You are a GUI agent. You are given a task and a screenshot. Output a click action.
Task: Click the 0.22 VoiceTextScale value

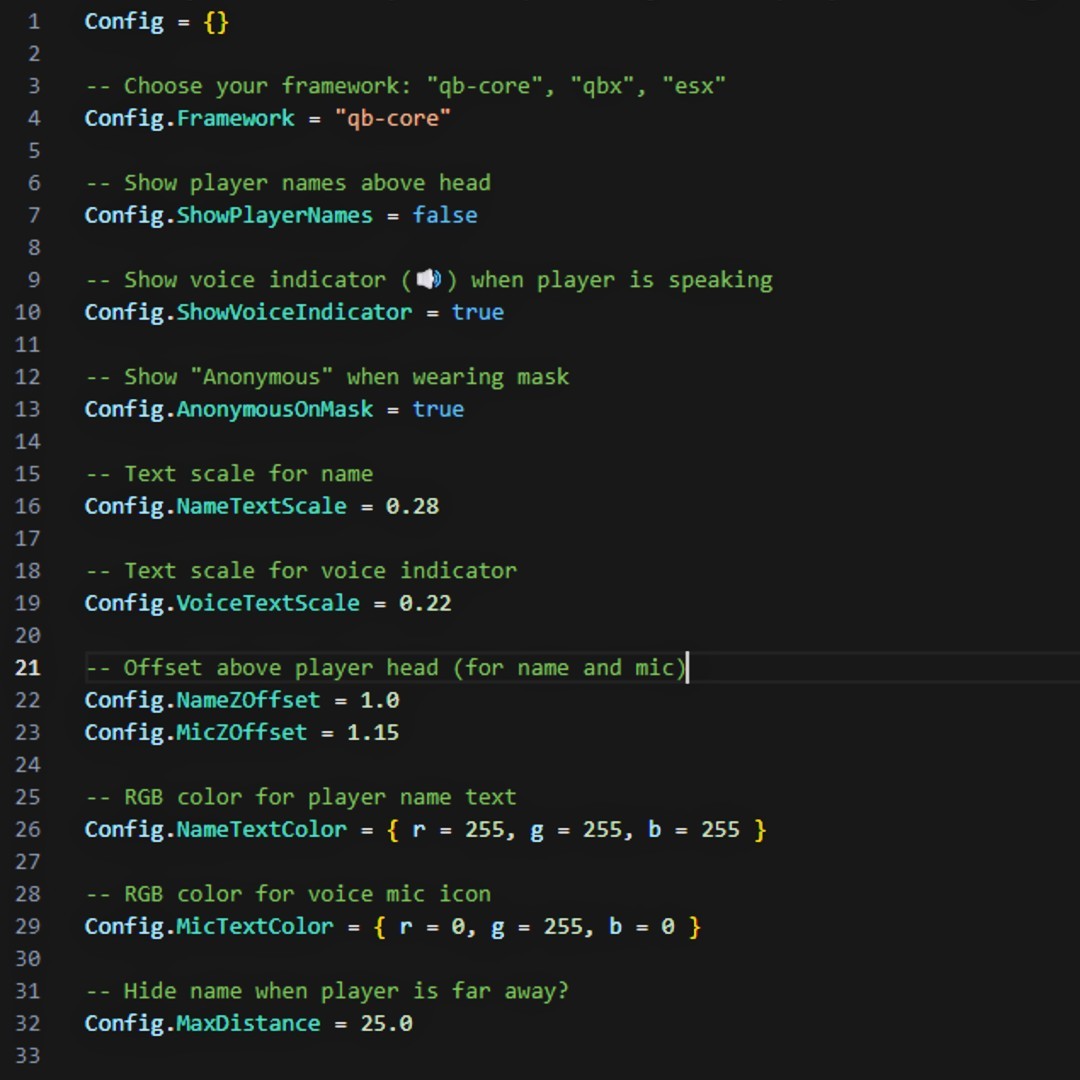click(x=425, y=603)
